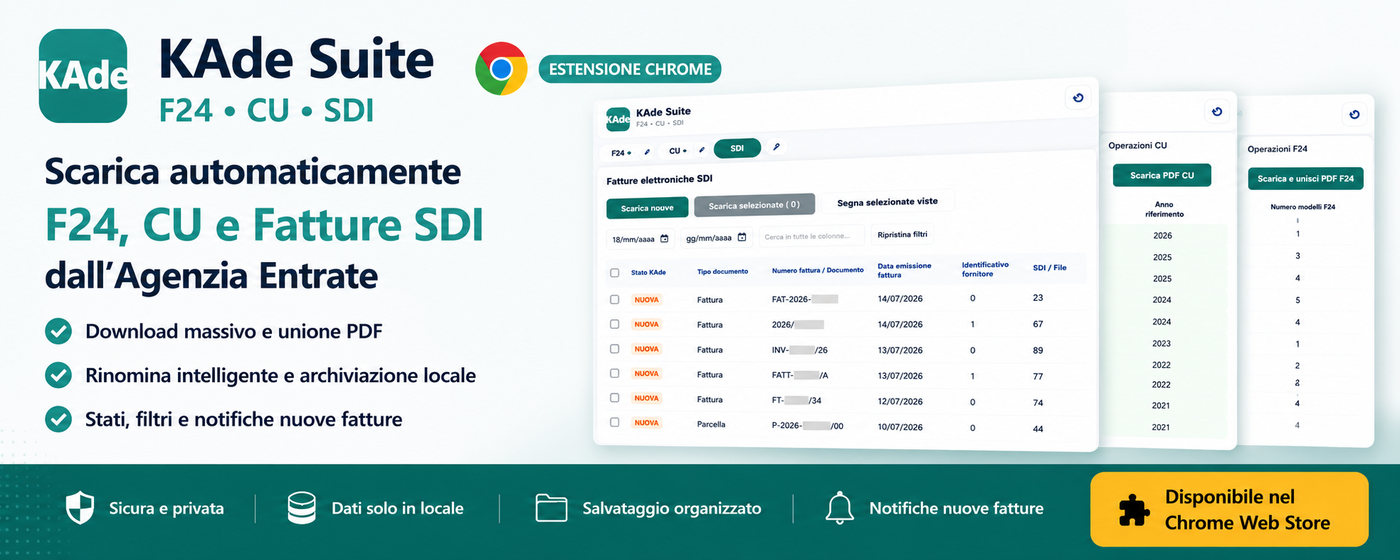Viewport: 1400px width, 560px height.
Task: Click the folder icon beside Salvataggio organizzato
Action: pos(551,508)
